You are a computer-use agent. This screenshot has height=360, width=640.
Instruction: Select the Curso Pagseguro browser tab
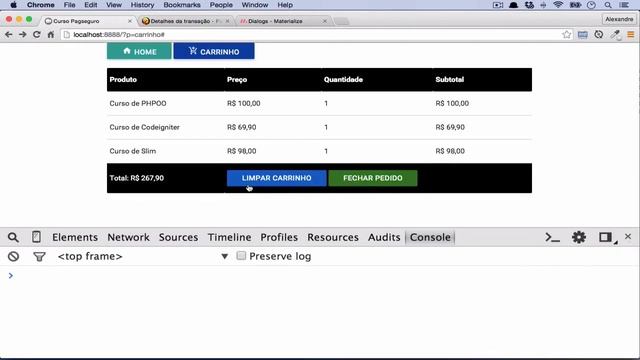pos(88,21)
